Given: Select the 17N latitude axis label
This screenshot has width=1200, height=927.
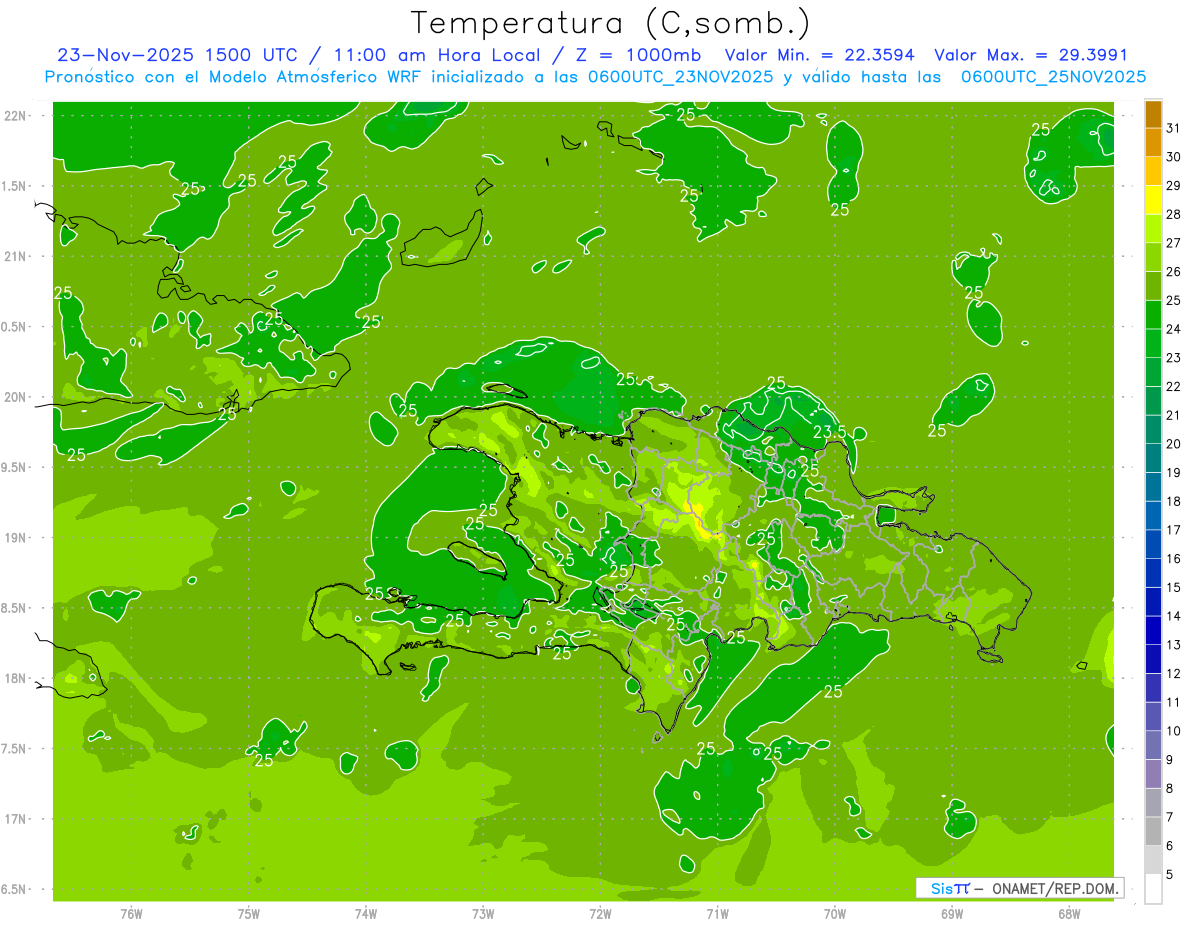Looking at the screenshot, I should point(17,819).
